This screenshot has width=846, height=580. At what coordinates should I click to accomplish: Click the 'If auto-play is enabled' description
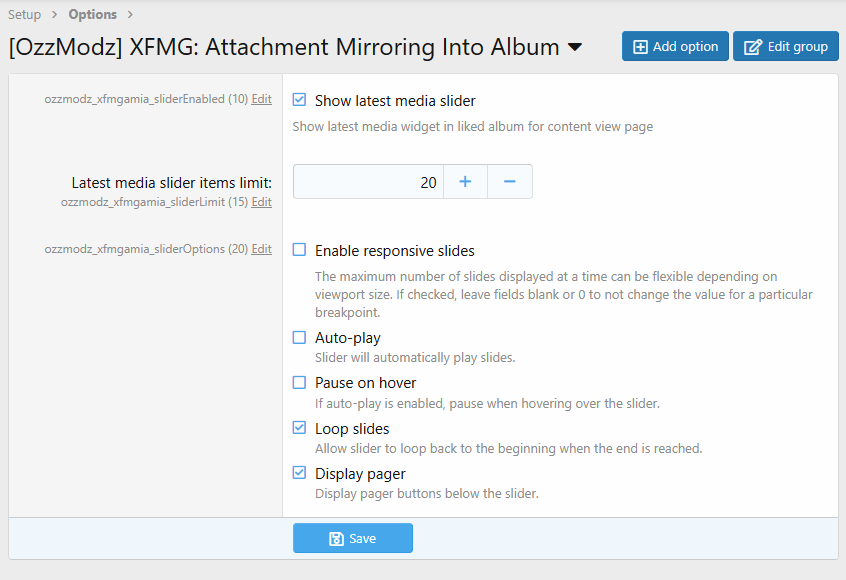point(487,404)
